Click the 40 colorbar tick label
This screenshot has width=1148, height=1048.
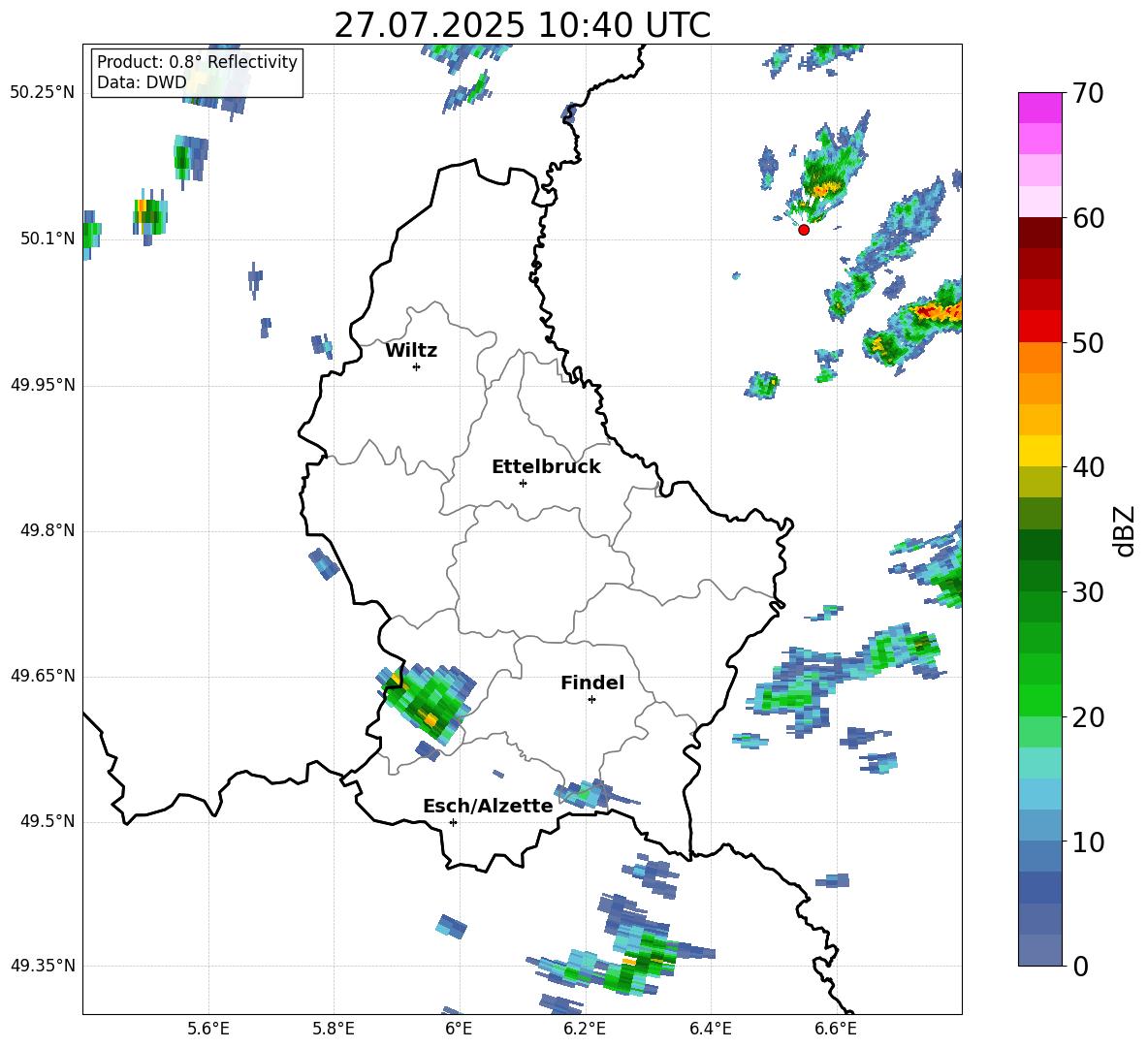1088,467
